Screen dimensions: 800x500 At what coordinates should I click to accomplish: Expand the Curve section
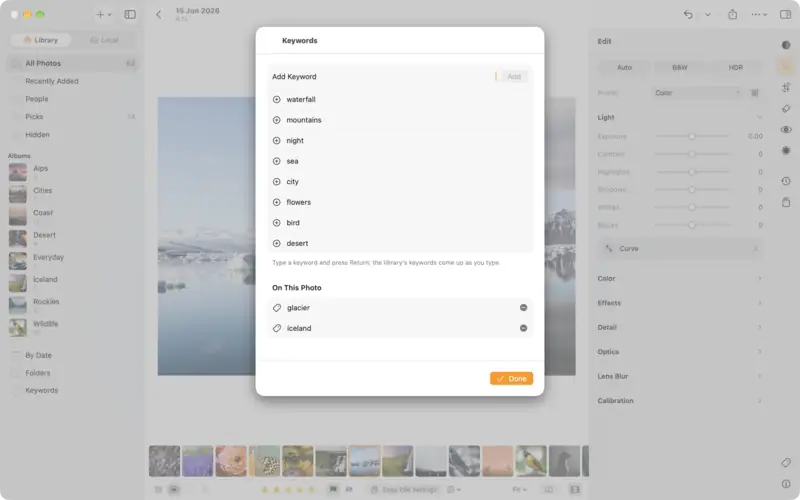[680, 248]
